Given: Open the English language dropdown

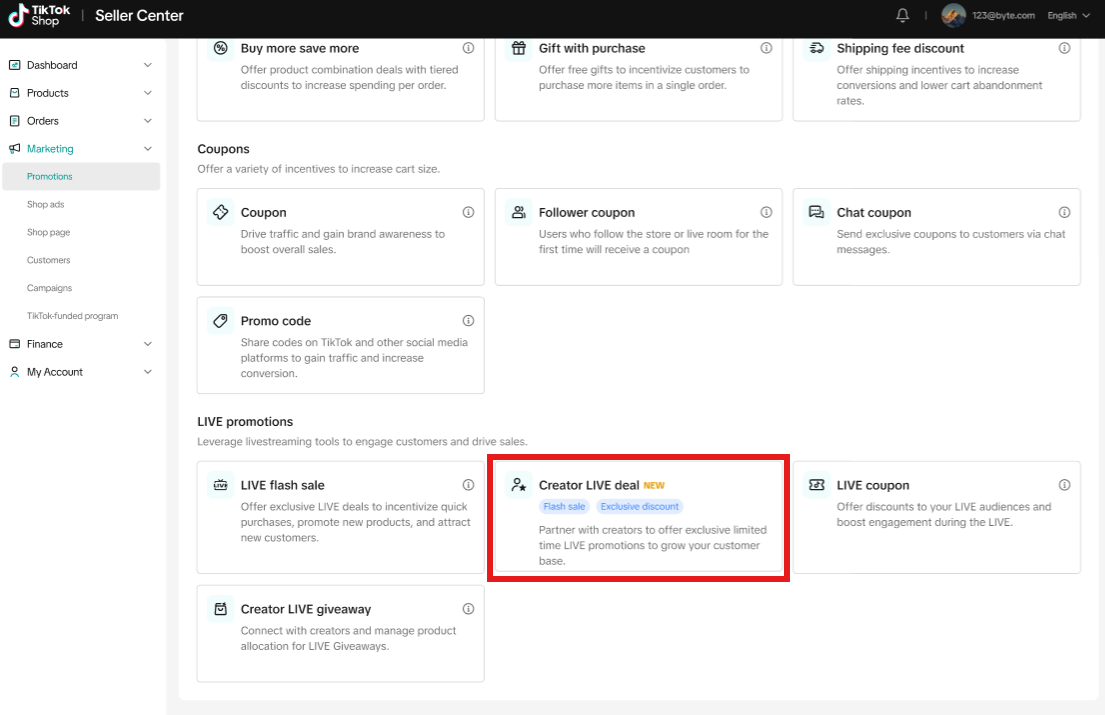Looking at the screenshot, I should 1068,16.
